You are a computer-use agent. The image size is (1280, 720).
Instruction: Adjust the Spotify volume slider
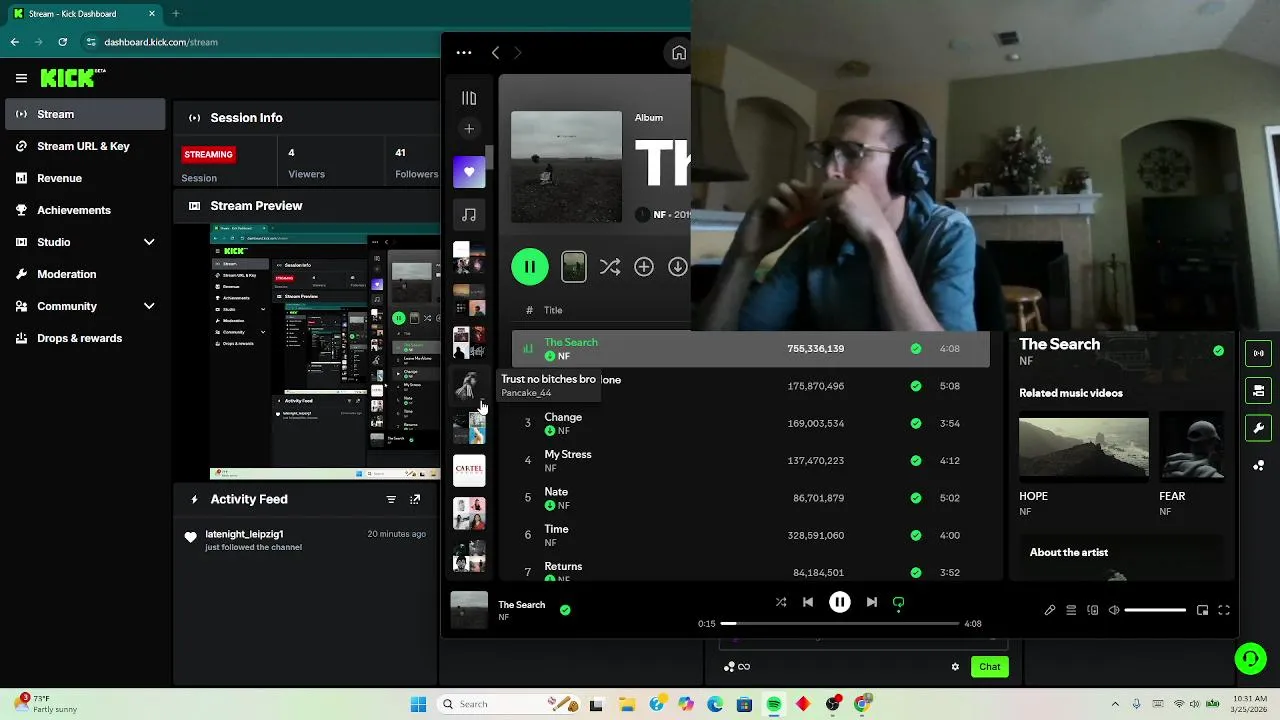(1155, 610)
